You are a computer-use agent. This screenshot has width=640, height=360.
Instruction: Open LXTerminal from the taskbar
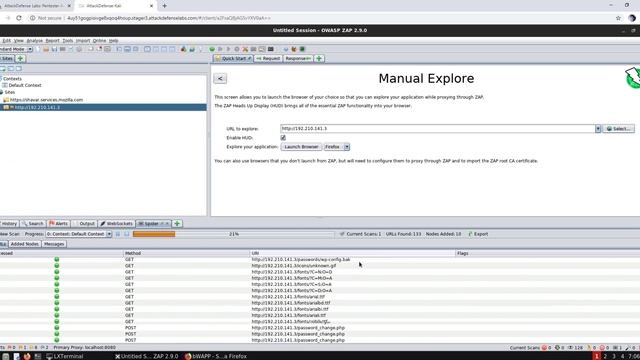tap(65, 356)
